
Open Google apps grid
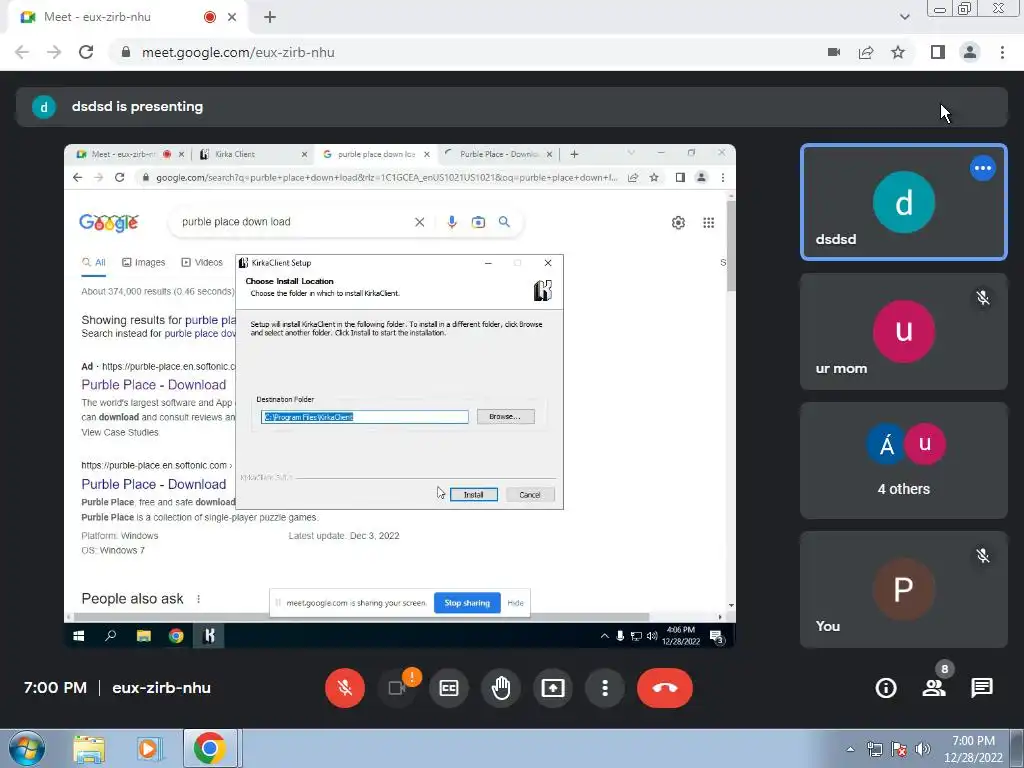[709, 223]
